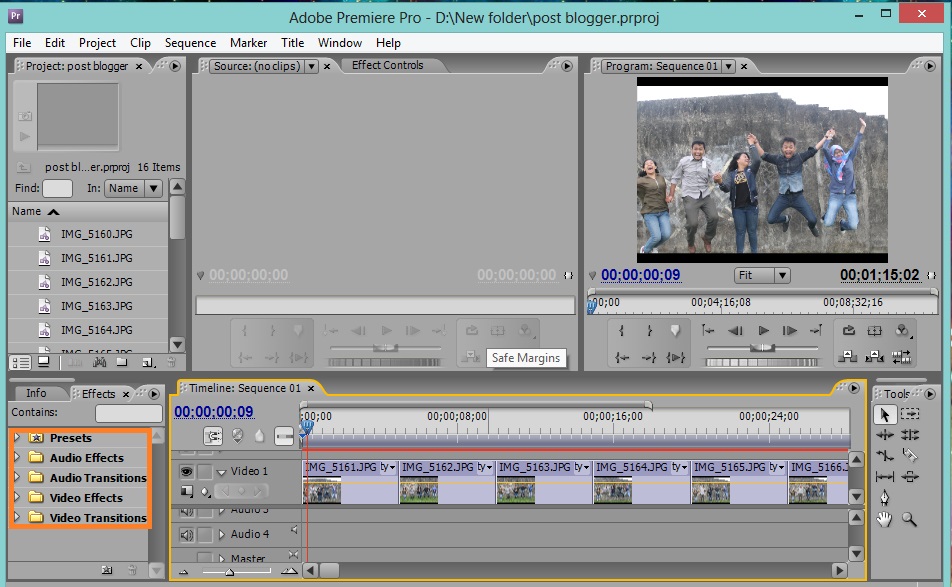Open the Sequence menu
This screenshot has height=587, width=952.
[x=190, y=42]
